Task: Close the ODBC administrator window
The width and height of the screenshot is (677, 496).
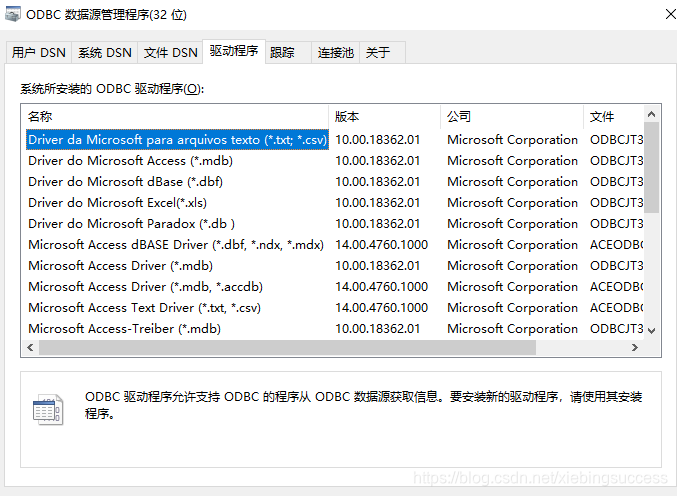Action: point(670,14)
